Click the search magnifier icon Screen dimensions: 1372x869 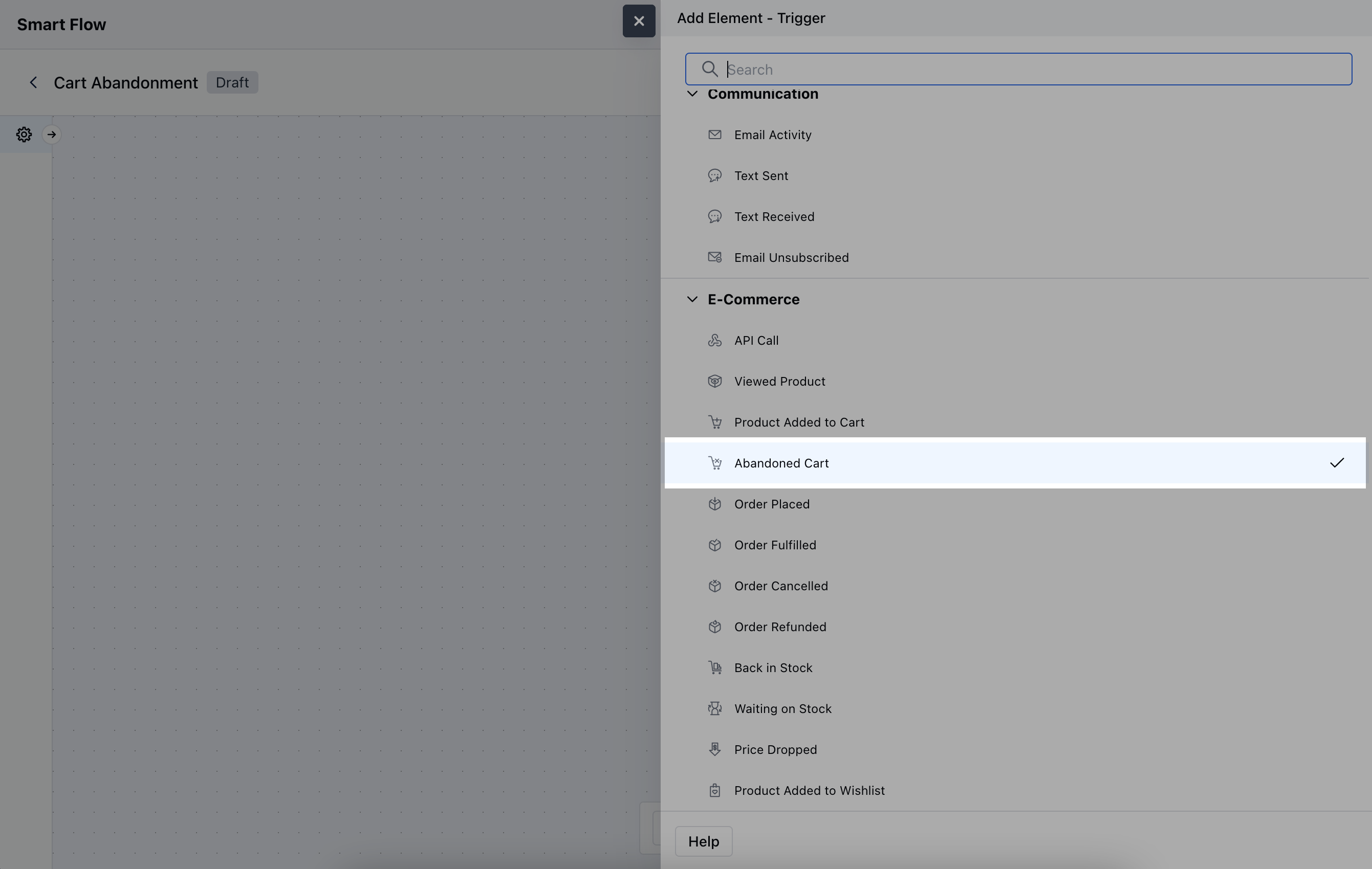(x=709, y=70)
